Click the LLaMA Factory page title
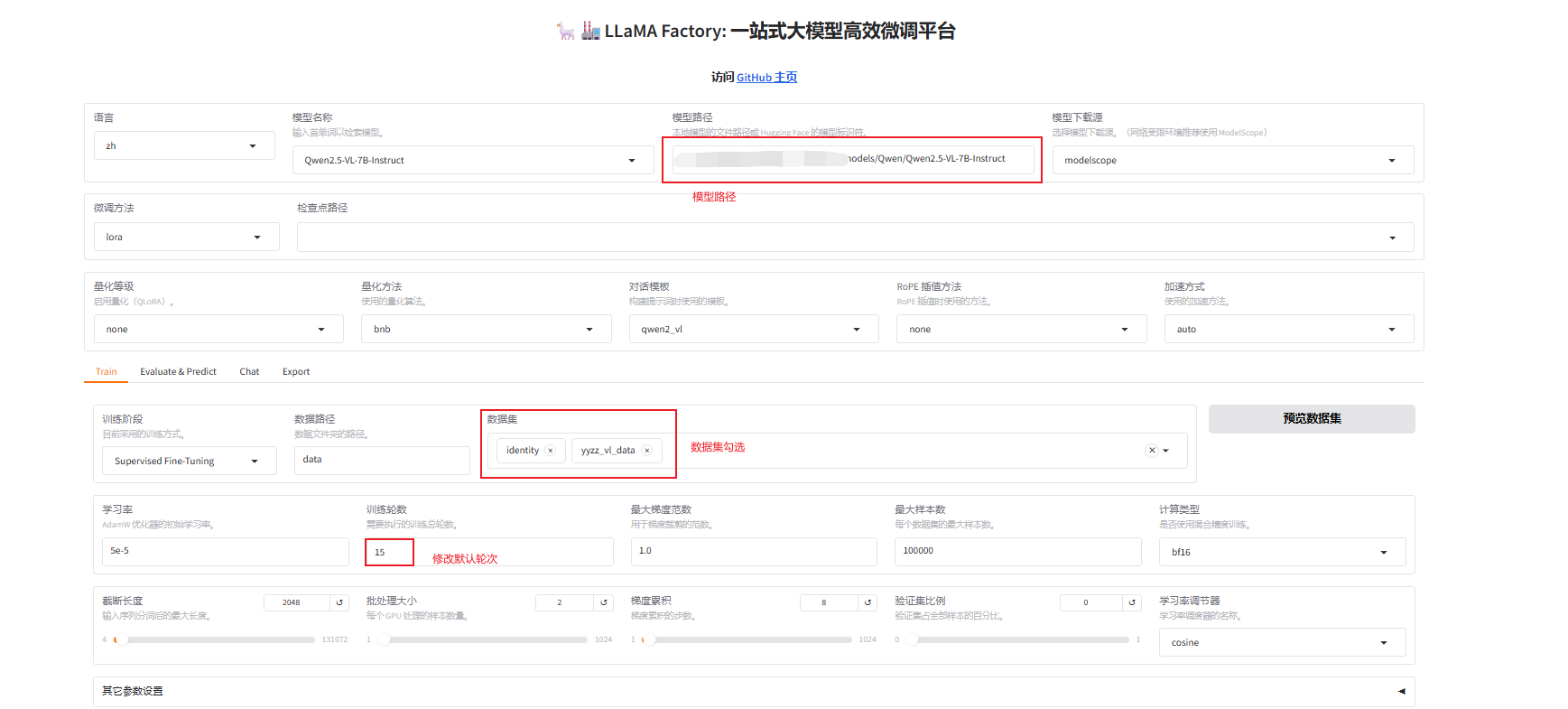This screenshot has height=709, width=1568. click(x=756, y=31)
